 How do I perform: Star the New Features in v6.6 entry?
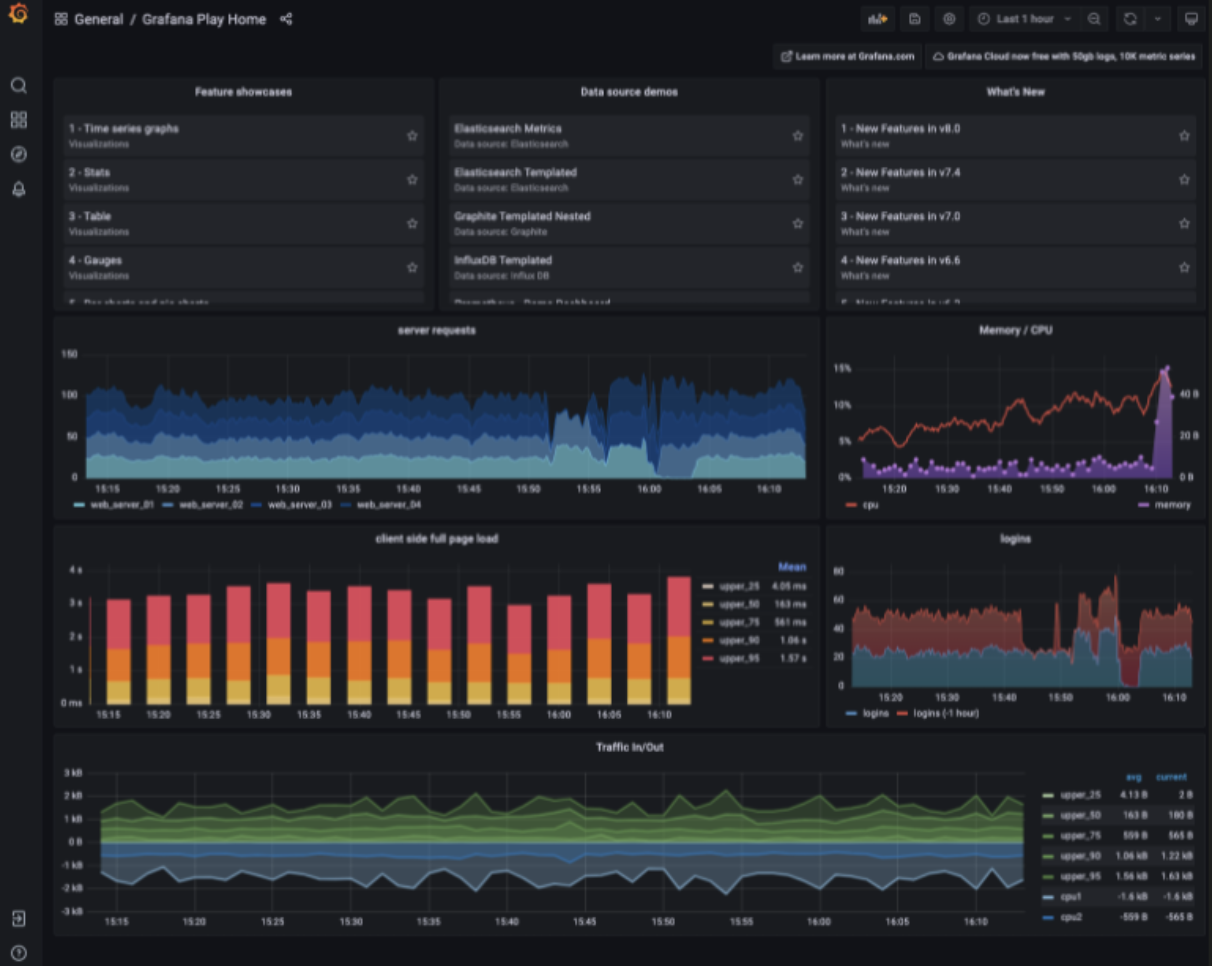pyautogui.click(x=1184, y=267)
